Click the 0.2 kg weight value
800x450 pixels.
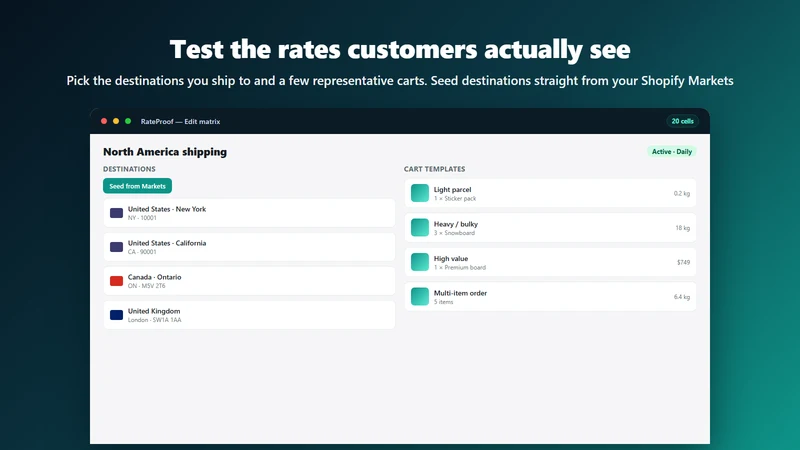pyautogui.click(x=682, y=193)
